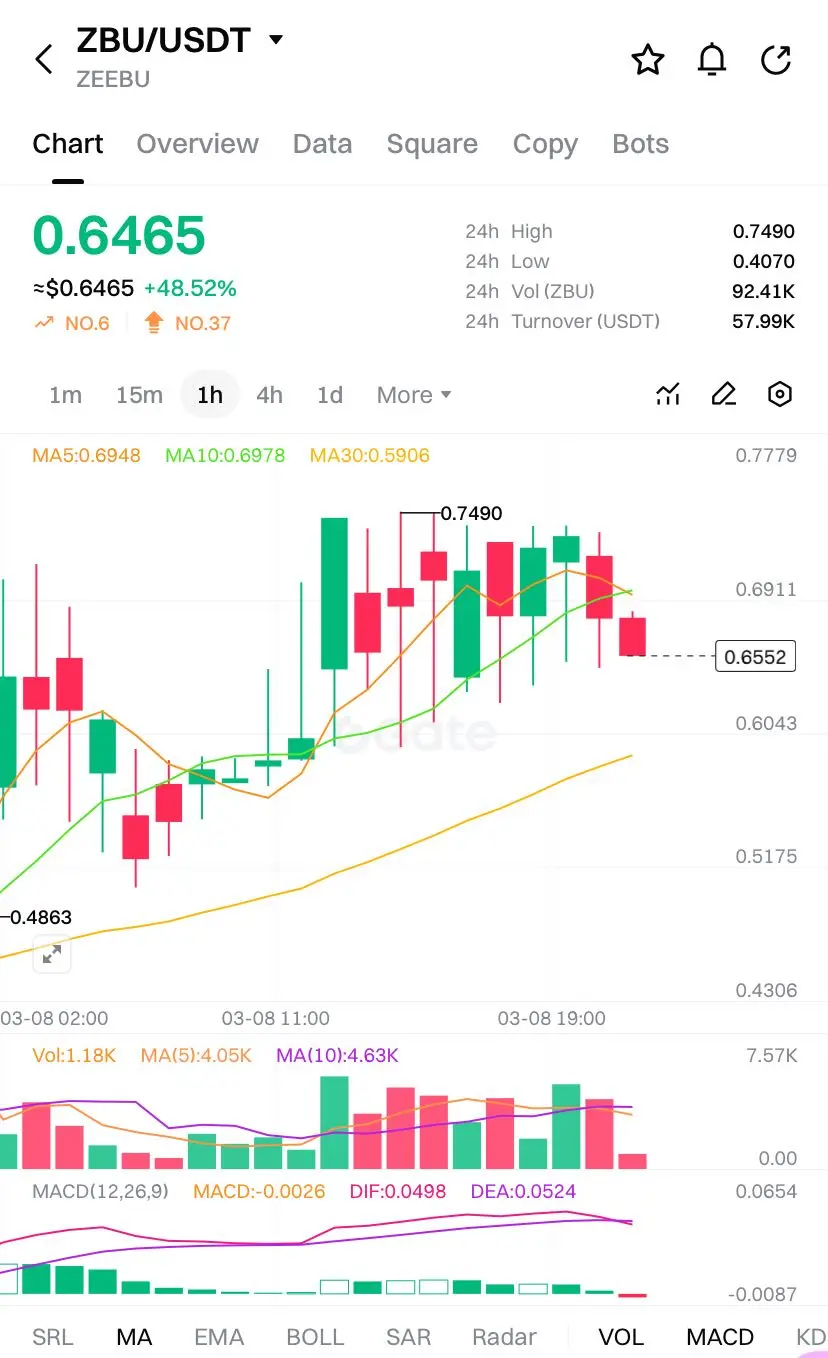
Task: Switch to the Overview tab
Action: [x=197, y=144]
